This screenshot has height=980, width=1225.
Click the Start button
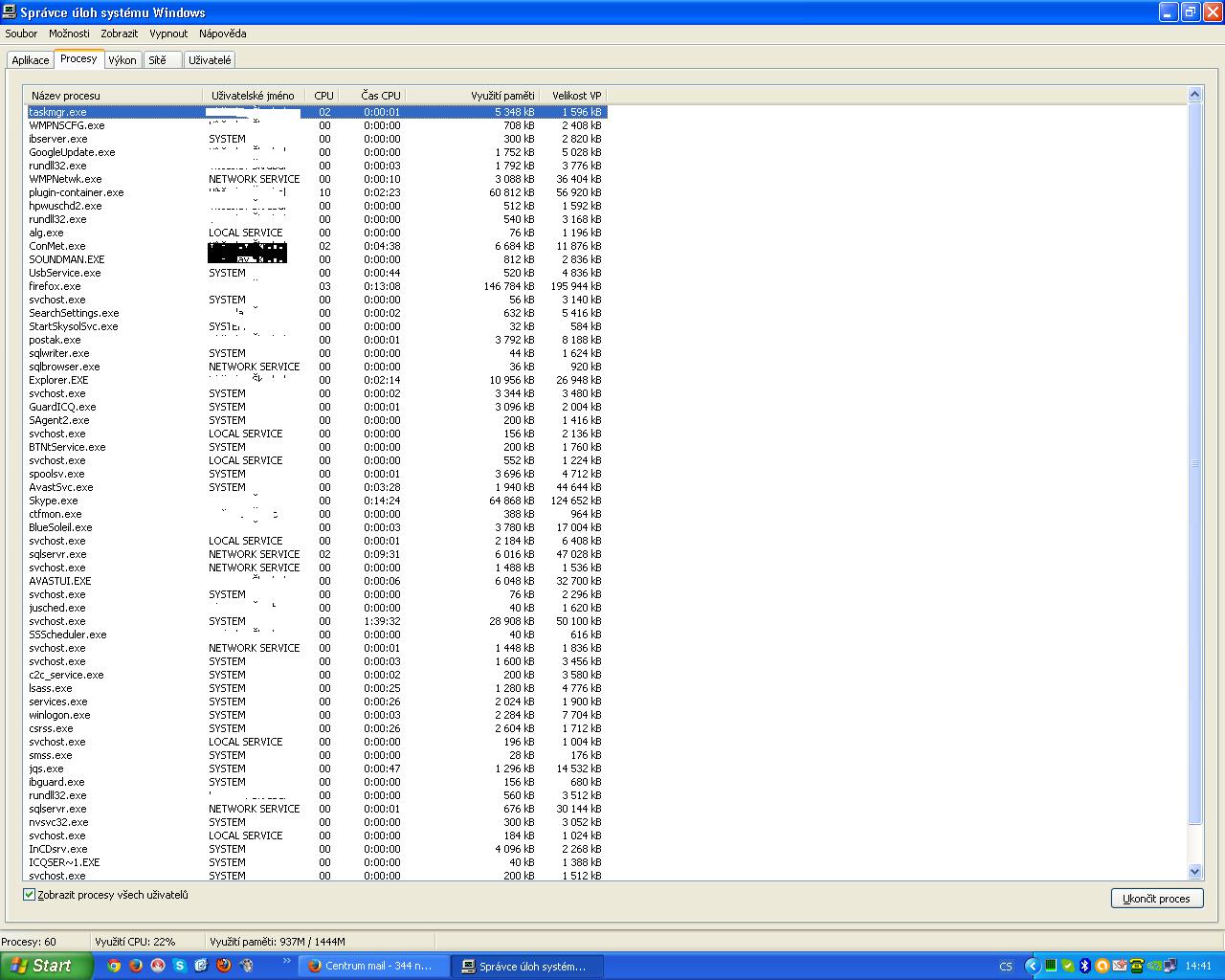click(47, 966)
